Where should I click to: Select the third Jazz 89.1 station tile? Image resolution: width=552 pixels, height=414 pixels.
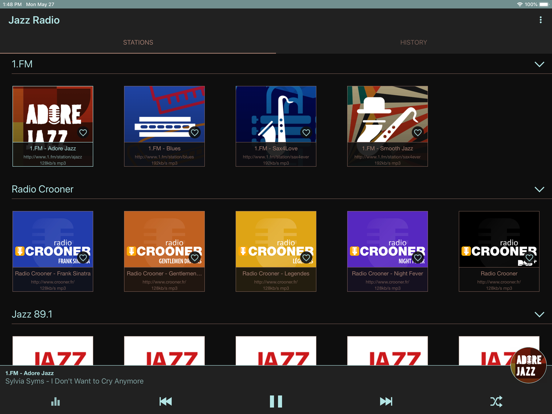276,351
